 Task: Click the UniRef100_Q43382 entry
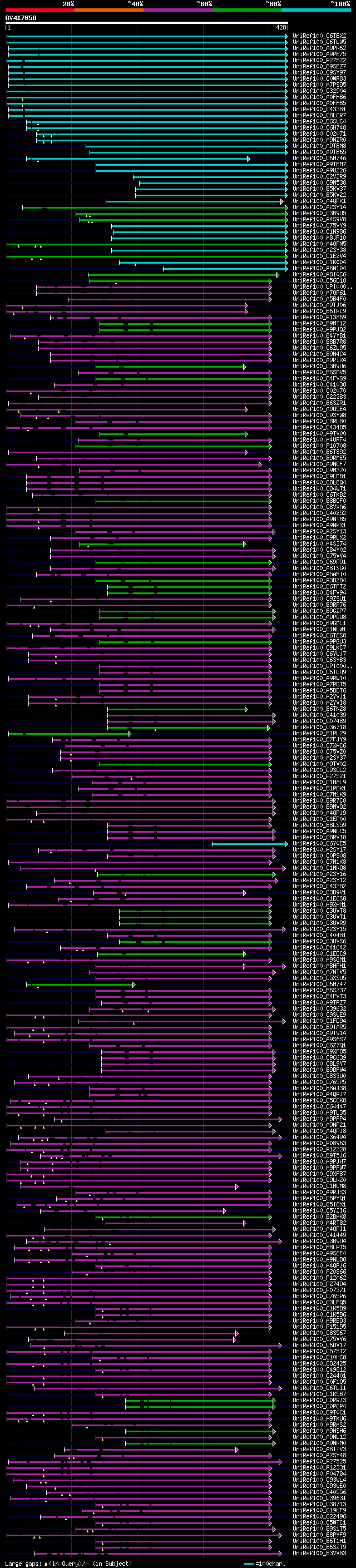point(319,886)
